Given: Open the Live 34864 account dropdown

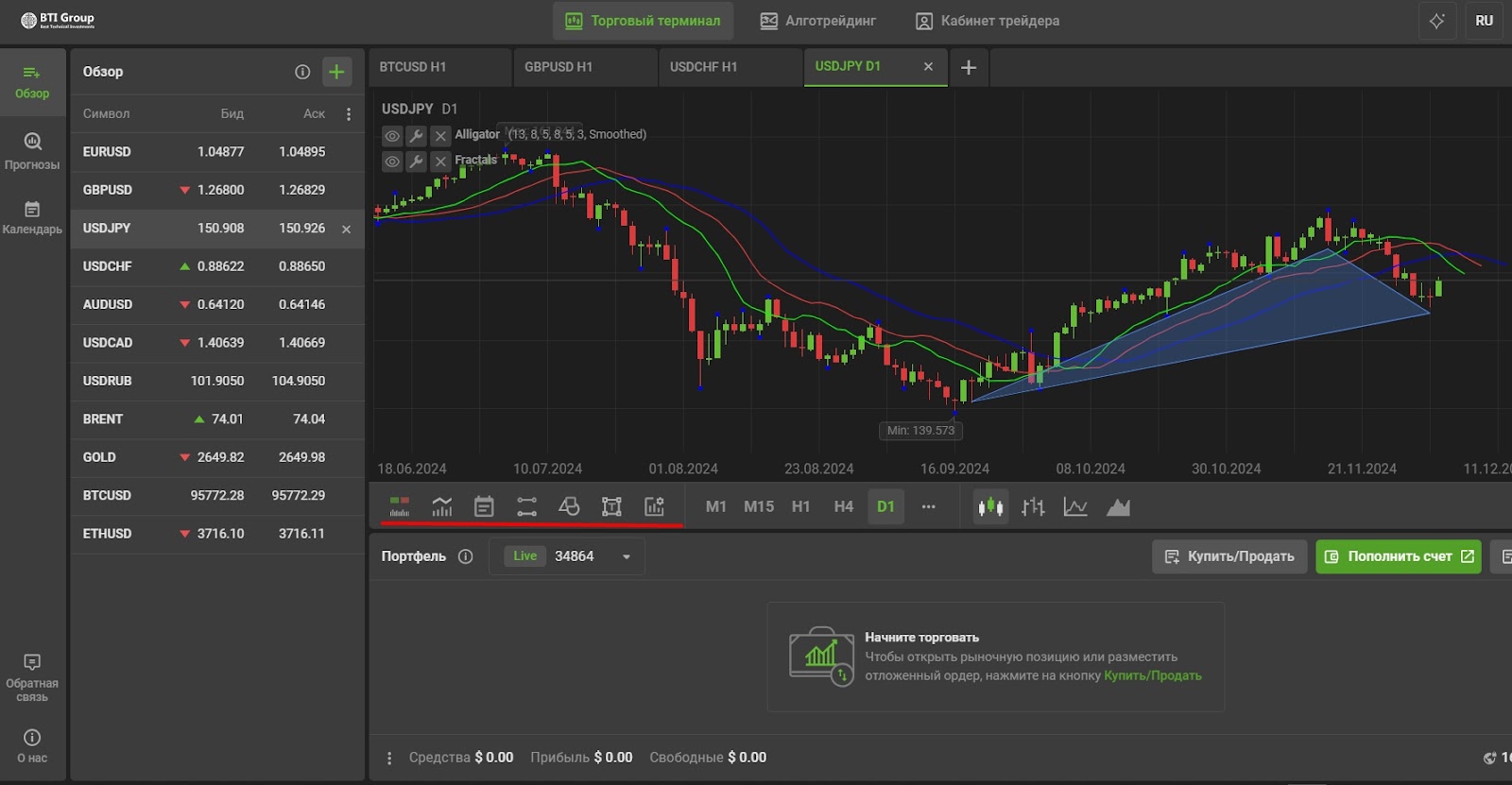Looking at the screenshot, I should click(x=567, y=556).
